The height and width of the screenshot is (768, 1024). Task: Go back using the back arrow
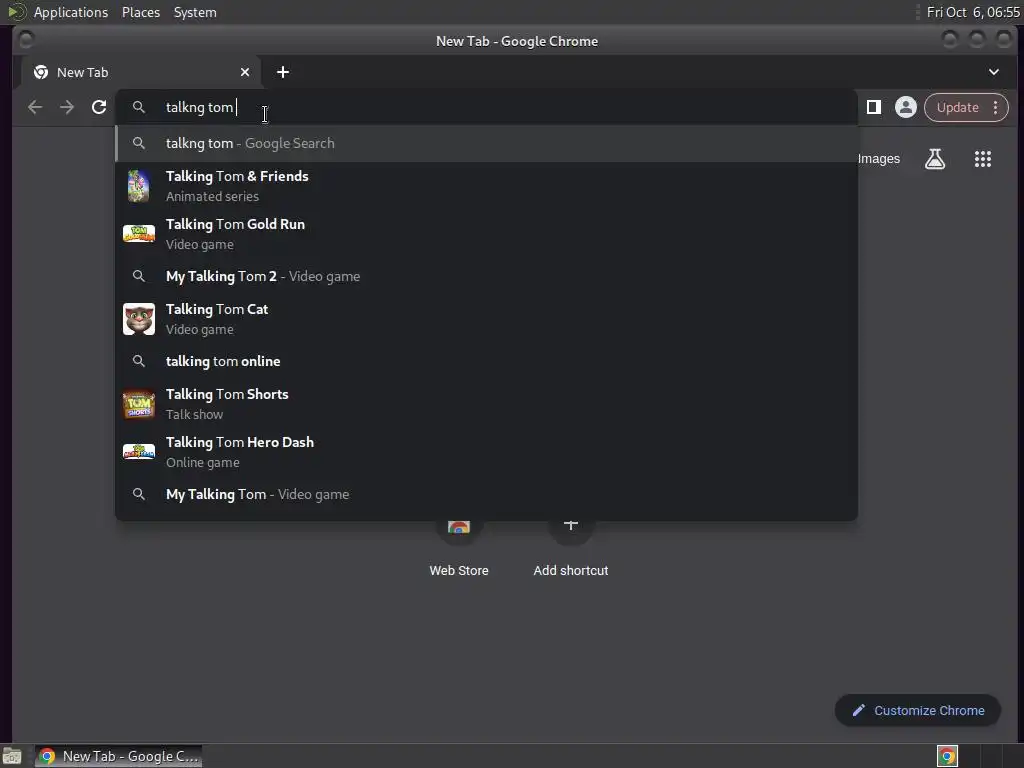coord(35,107)
